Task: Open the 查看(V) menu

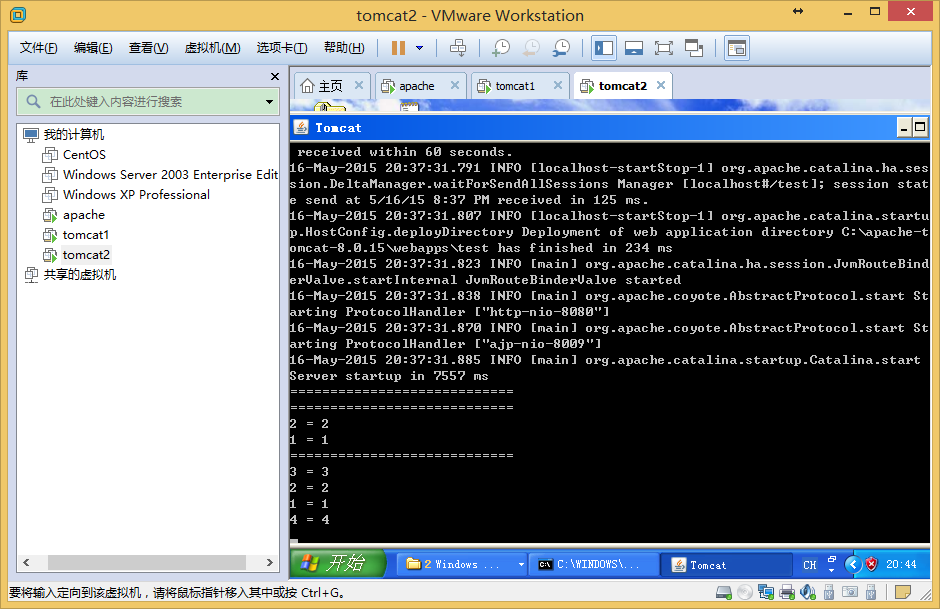Action: [x=148, y=48]
